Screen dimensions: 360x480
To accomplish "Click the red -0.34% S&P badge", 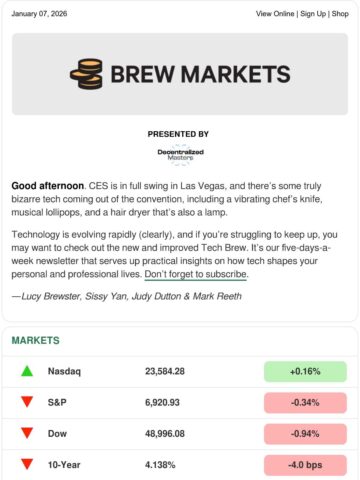I will pyautogui.click(x=305, y=402).
